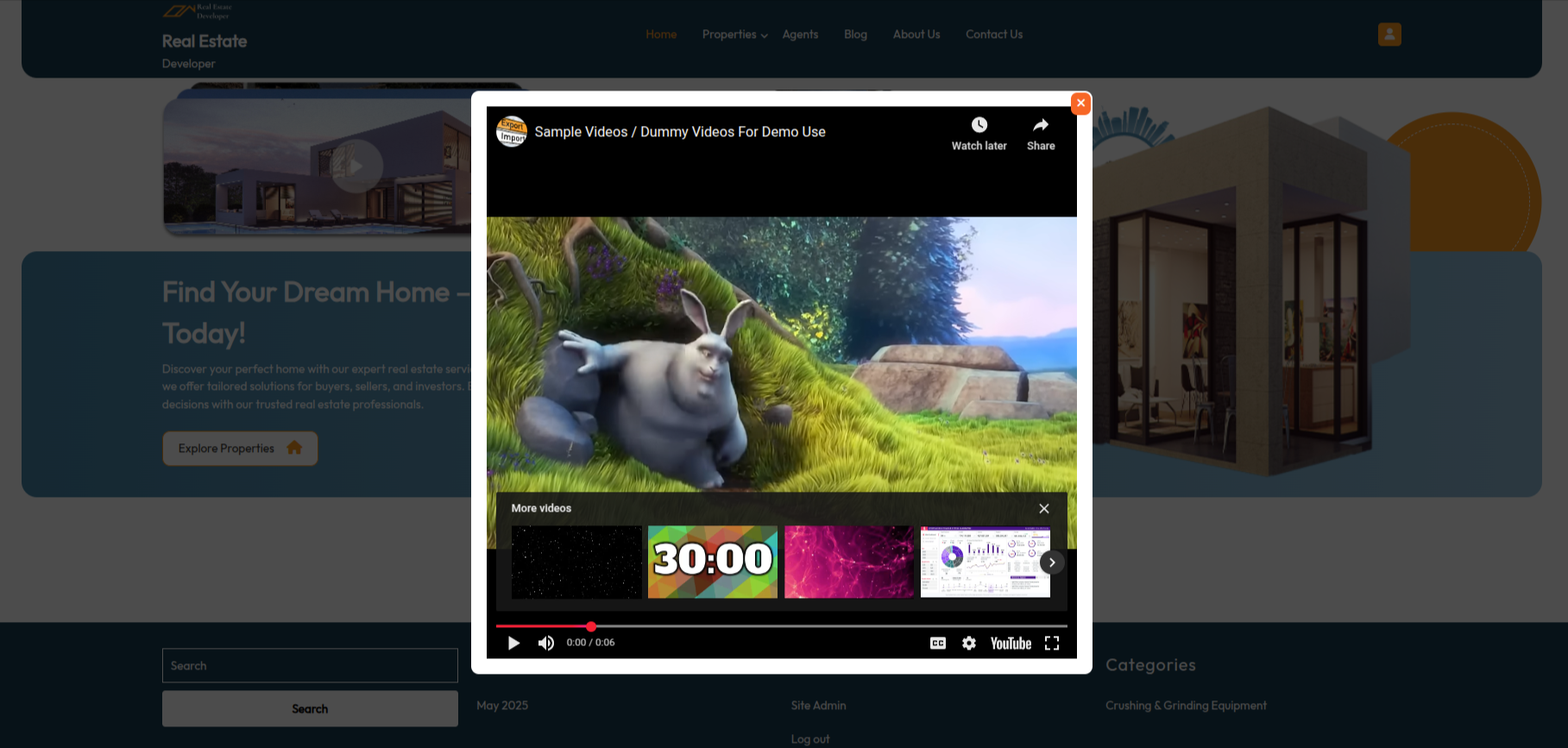Mute the video volume speaker icon
Image resolution: width=1568 pixels, height=748 pixels.
546,643
